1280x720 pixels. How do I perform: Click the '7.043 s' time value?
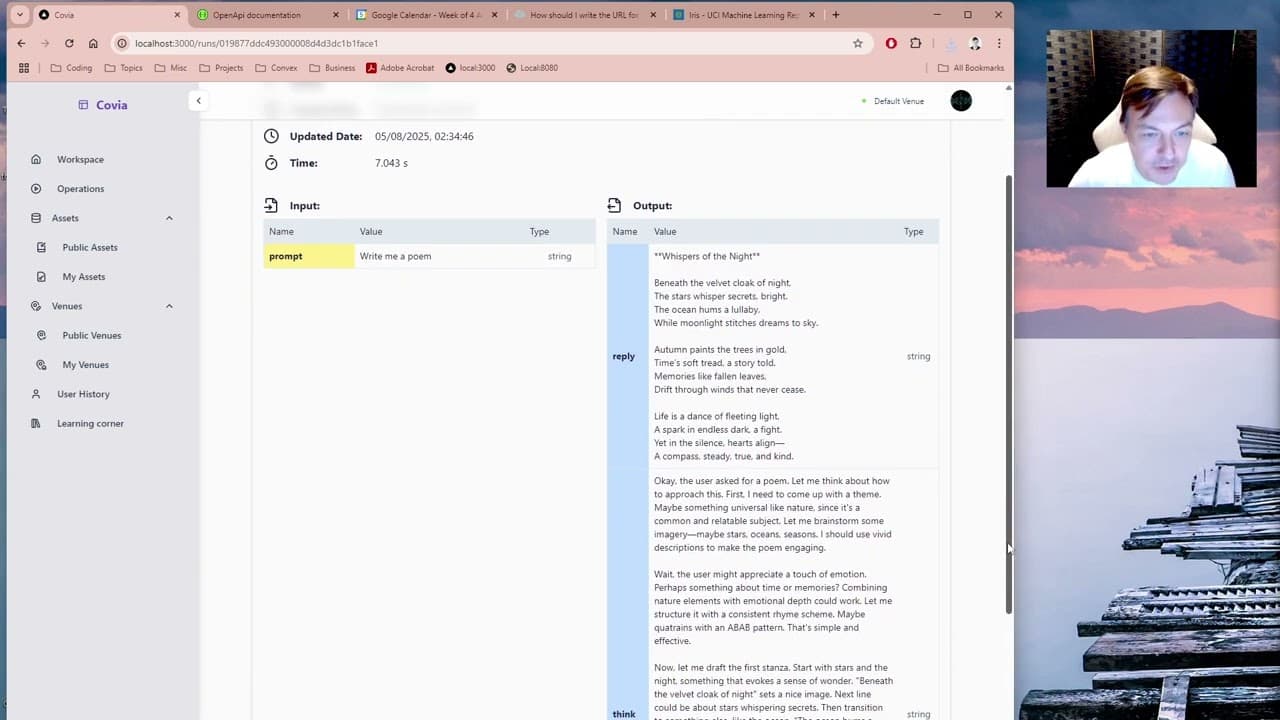tap(391, 163)
